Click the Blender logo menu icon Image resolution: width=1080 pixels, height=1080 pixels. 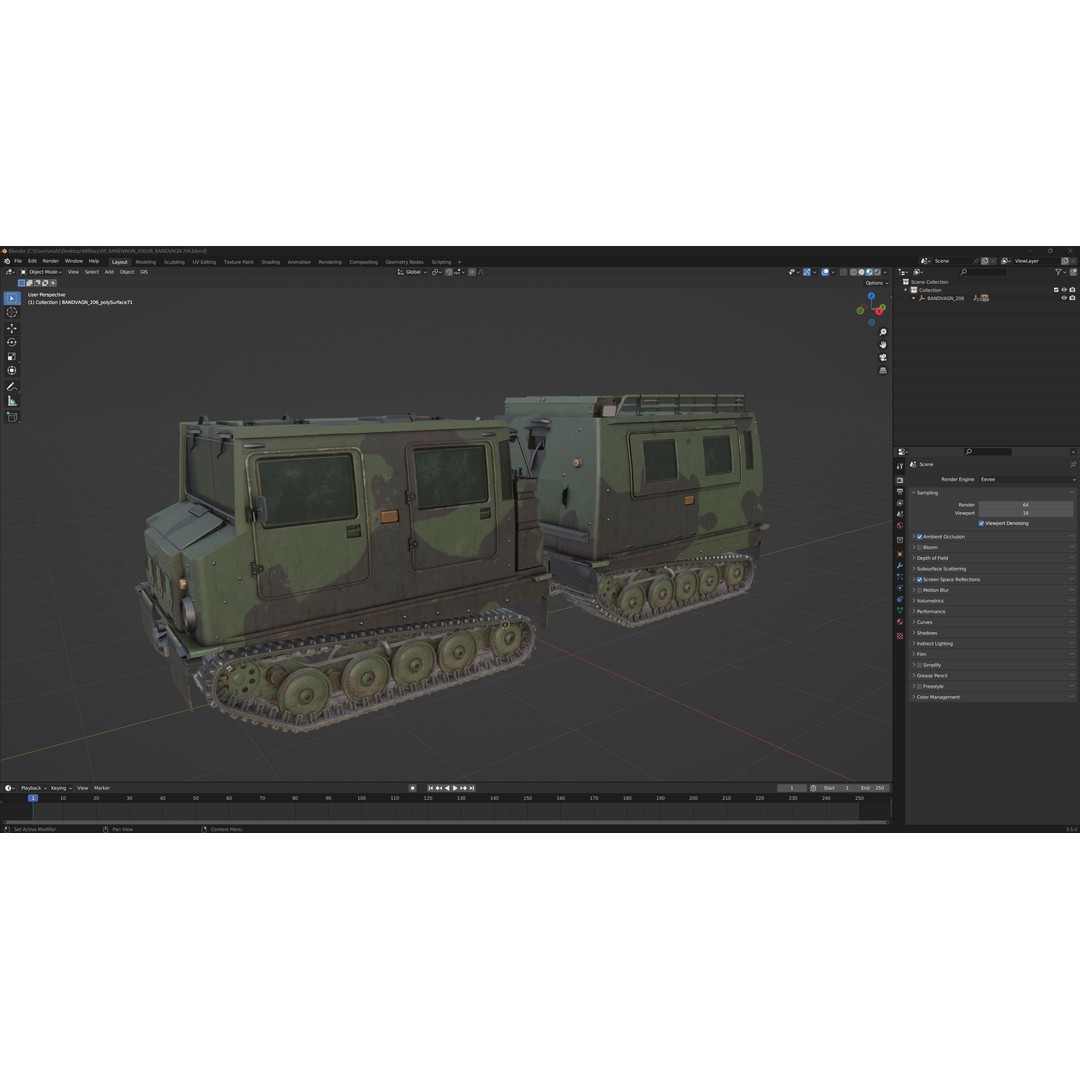coord(6,262)
